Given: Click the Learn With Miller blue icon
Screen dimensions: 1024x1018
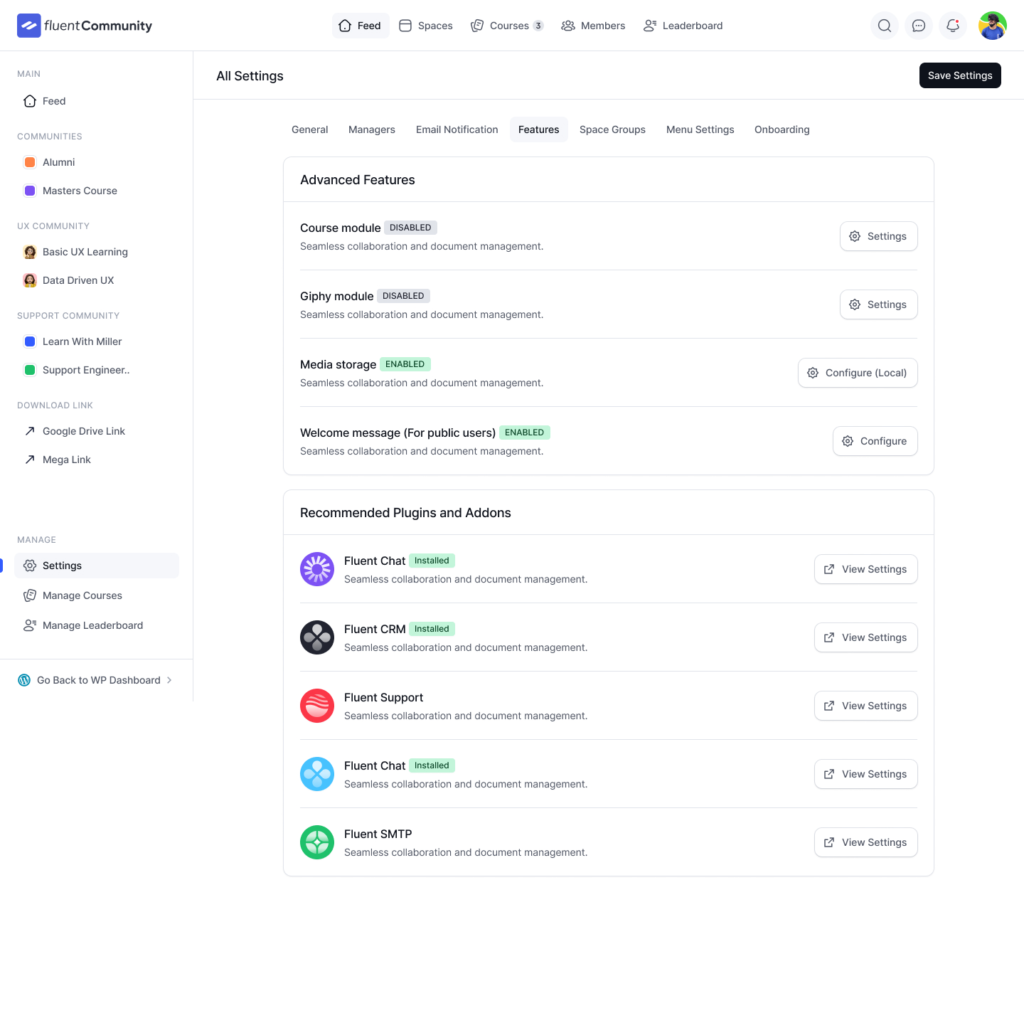Looking at the screenshot, I should click(30, 342).
